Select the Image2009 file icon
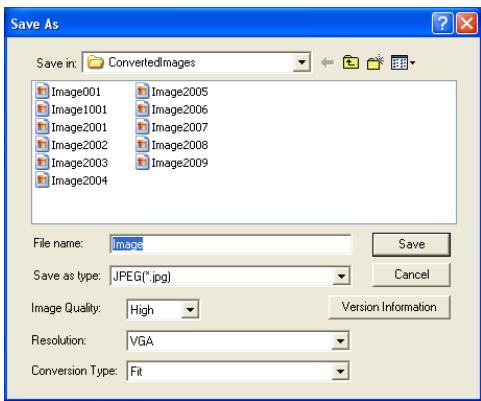 pos(142,162)
